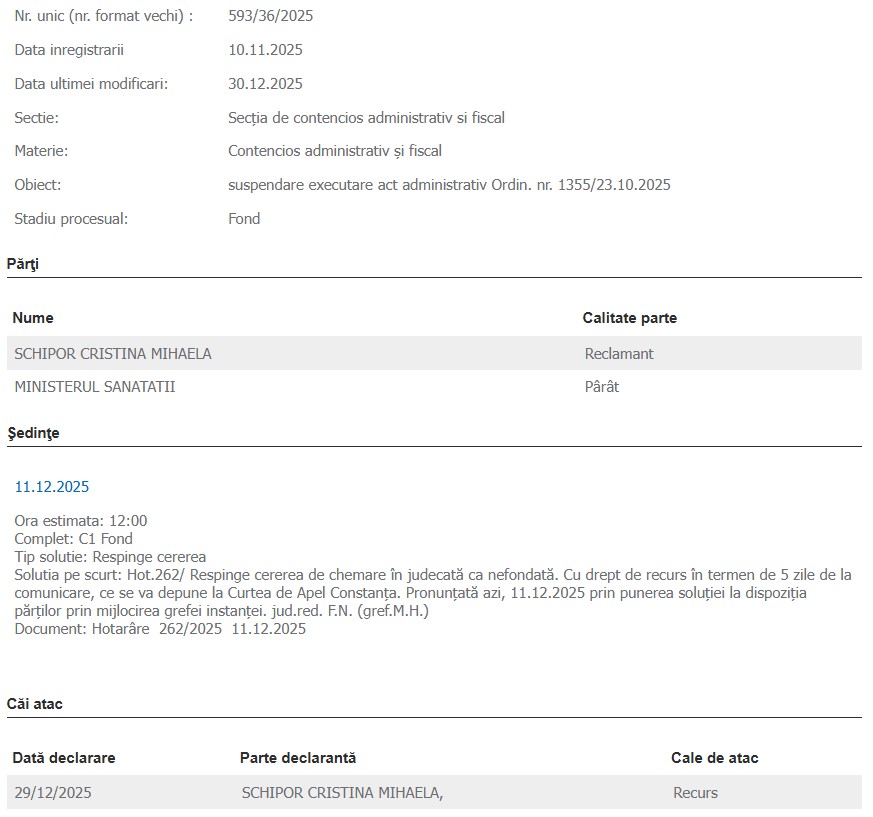Click the 'Obiect:' label
This screenshot has width=873, height=817.
click(x=38, y=185)
